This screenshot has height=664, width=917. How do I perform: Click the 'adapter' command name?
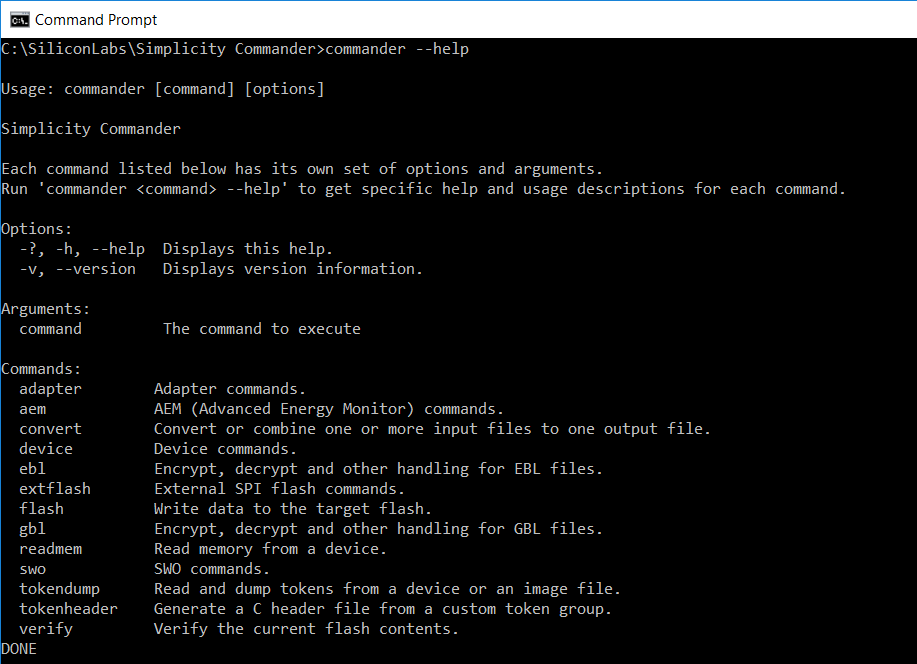click(50, 389)
